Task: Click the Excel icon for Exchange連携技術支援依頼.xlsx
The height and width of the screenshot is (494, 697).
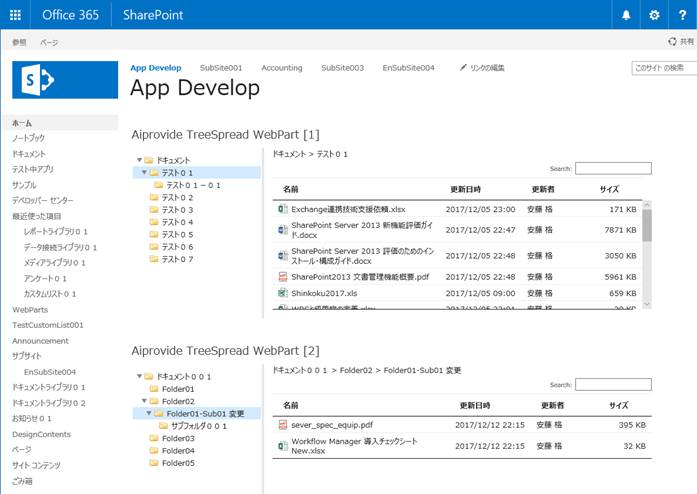Action: [x=282, y=209]
